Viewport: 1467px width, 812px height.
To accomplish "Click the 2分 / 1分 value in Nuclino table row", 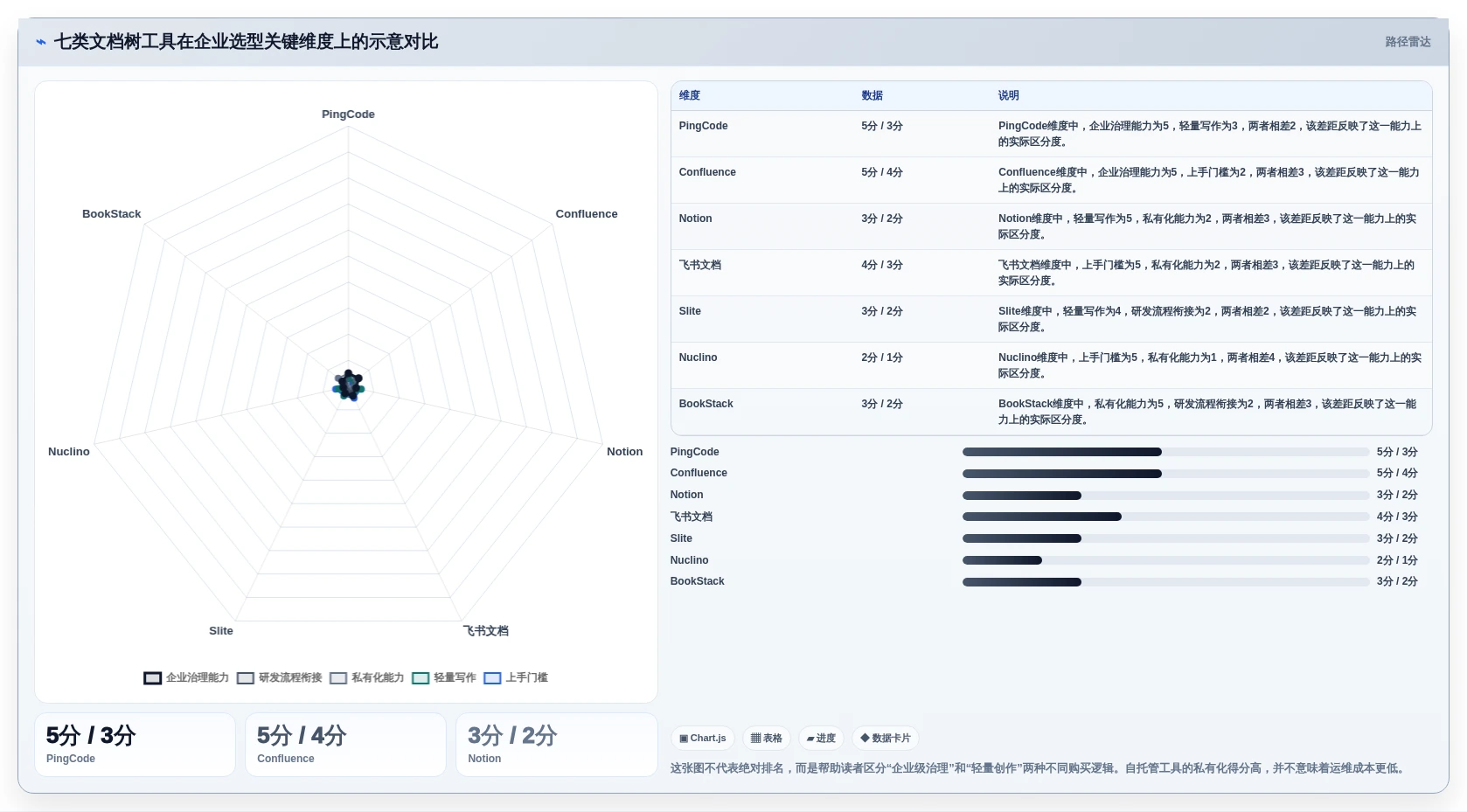I will (x=881, y=357).
